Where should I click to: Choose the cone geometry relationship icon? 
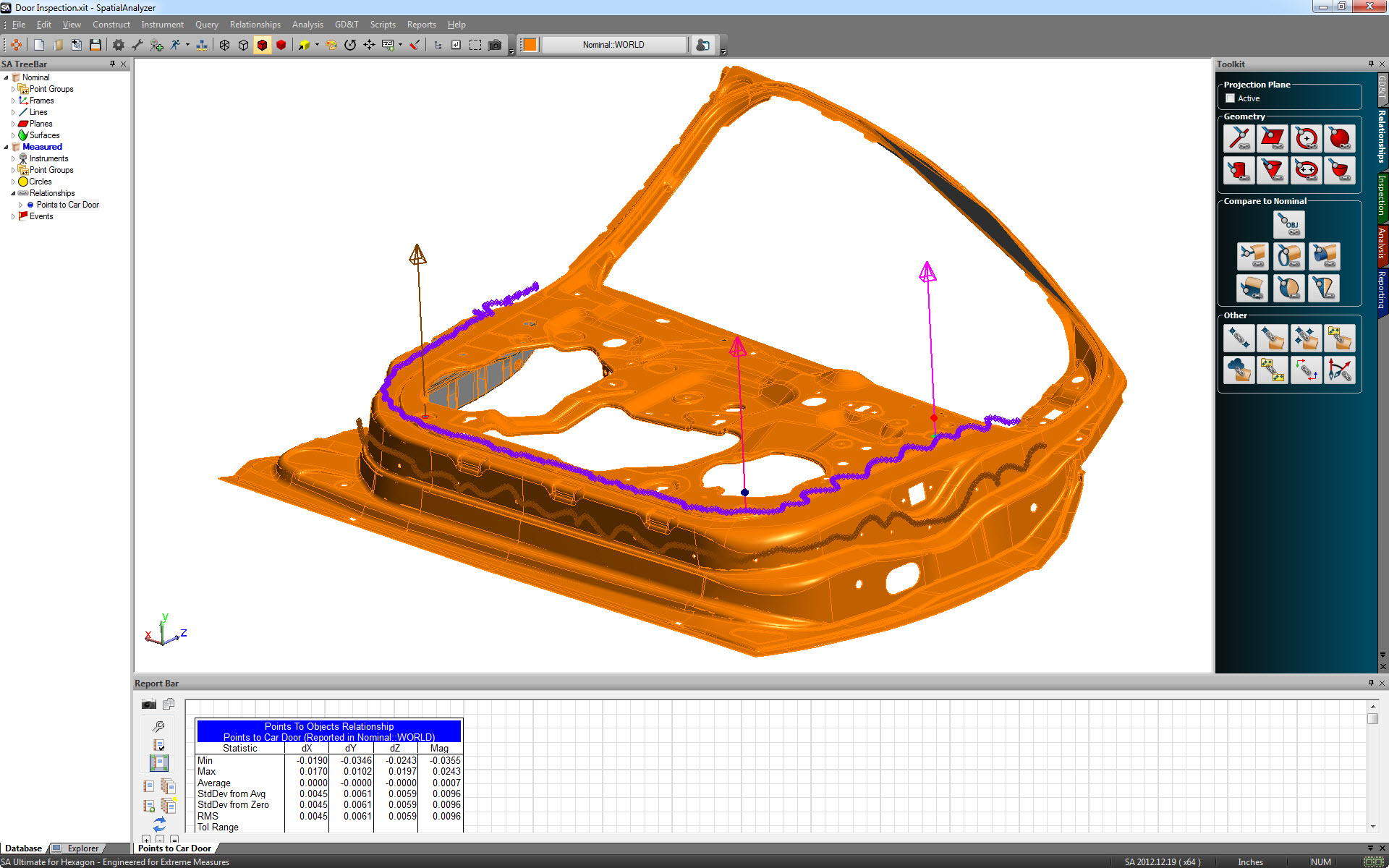(1272, 171)
